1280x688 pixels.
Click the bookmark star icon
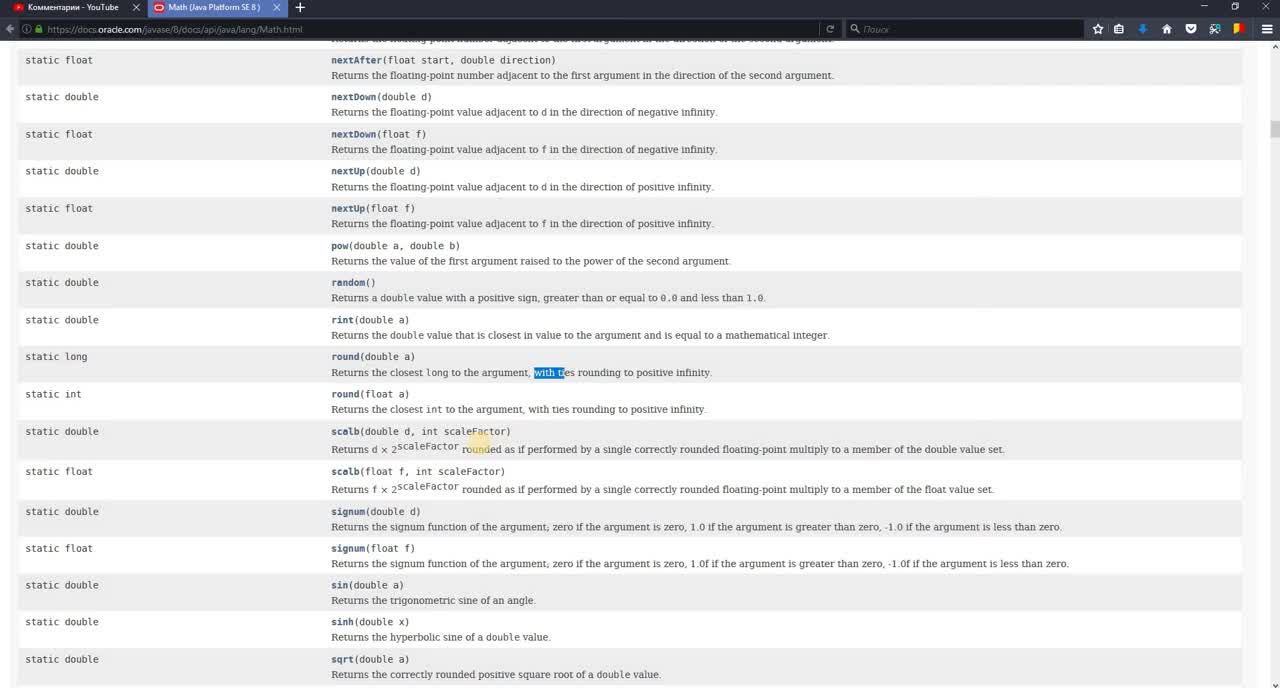(x=1098, y=29)
